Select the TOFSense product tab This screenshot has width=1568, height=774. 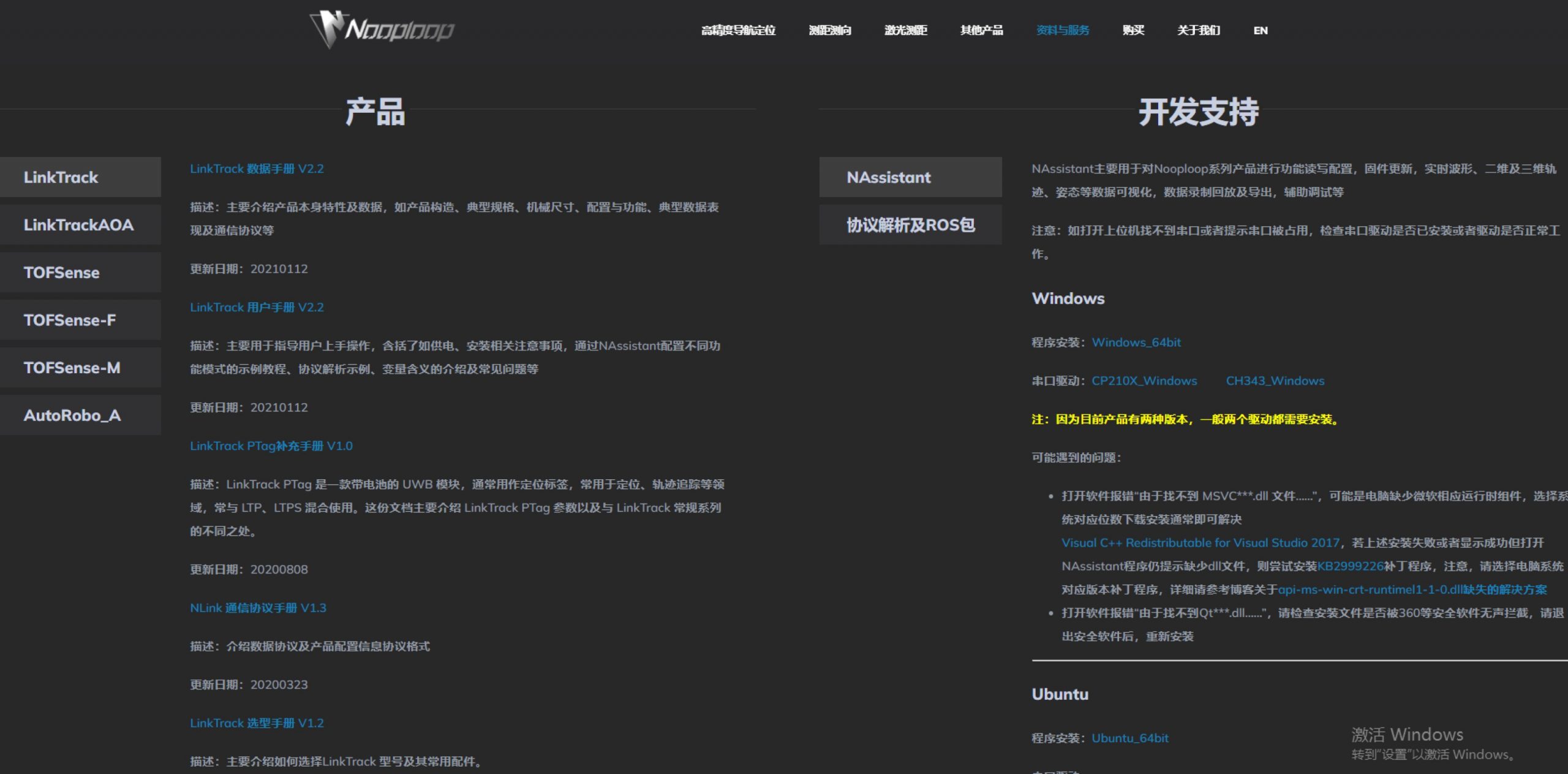[x=80, y=272]
